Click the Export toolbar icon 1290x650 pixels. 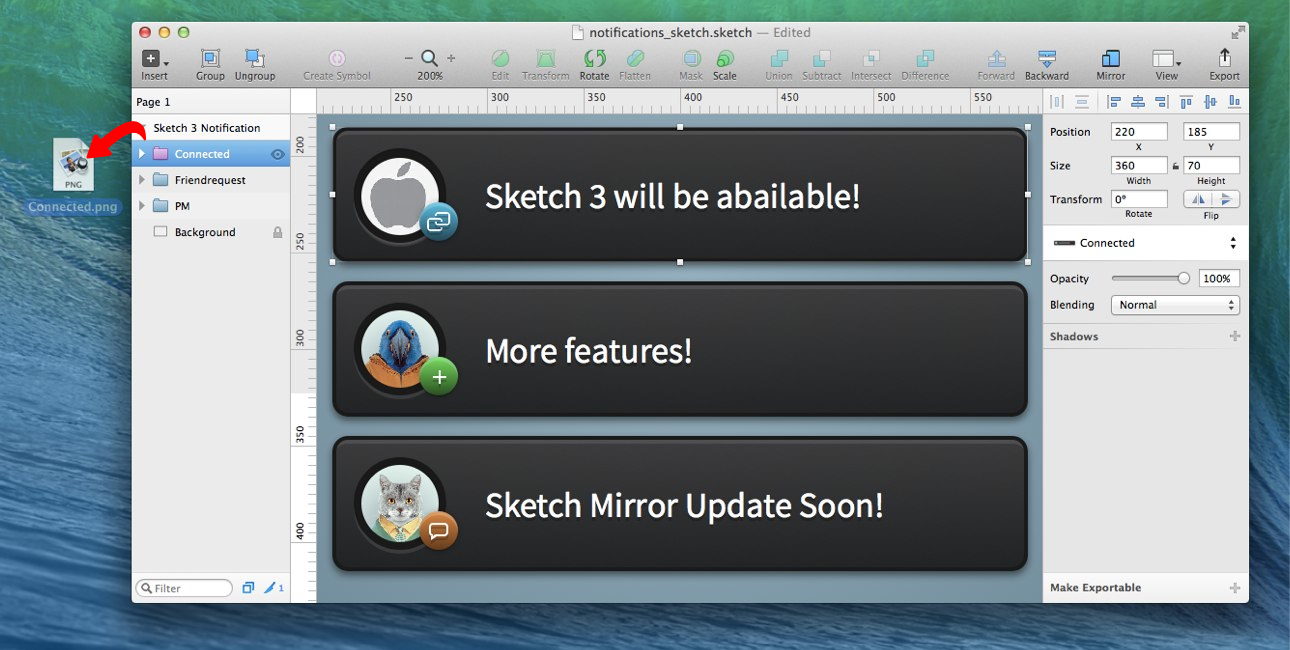click(1224, 58)
